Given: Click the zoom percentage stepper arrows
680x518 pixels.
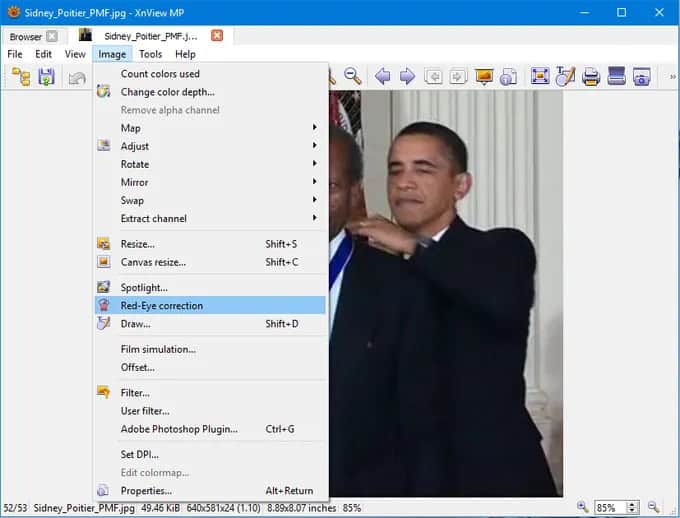Looking at the screenshot, I should coord(632,507).
